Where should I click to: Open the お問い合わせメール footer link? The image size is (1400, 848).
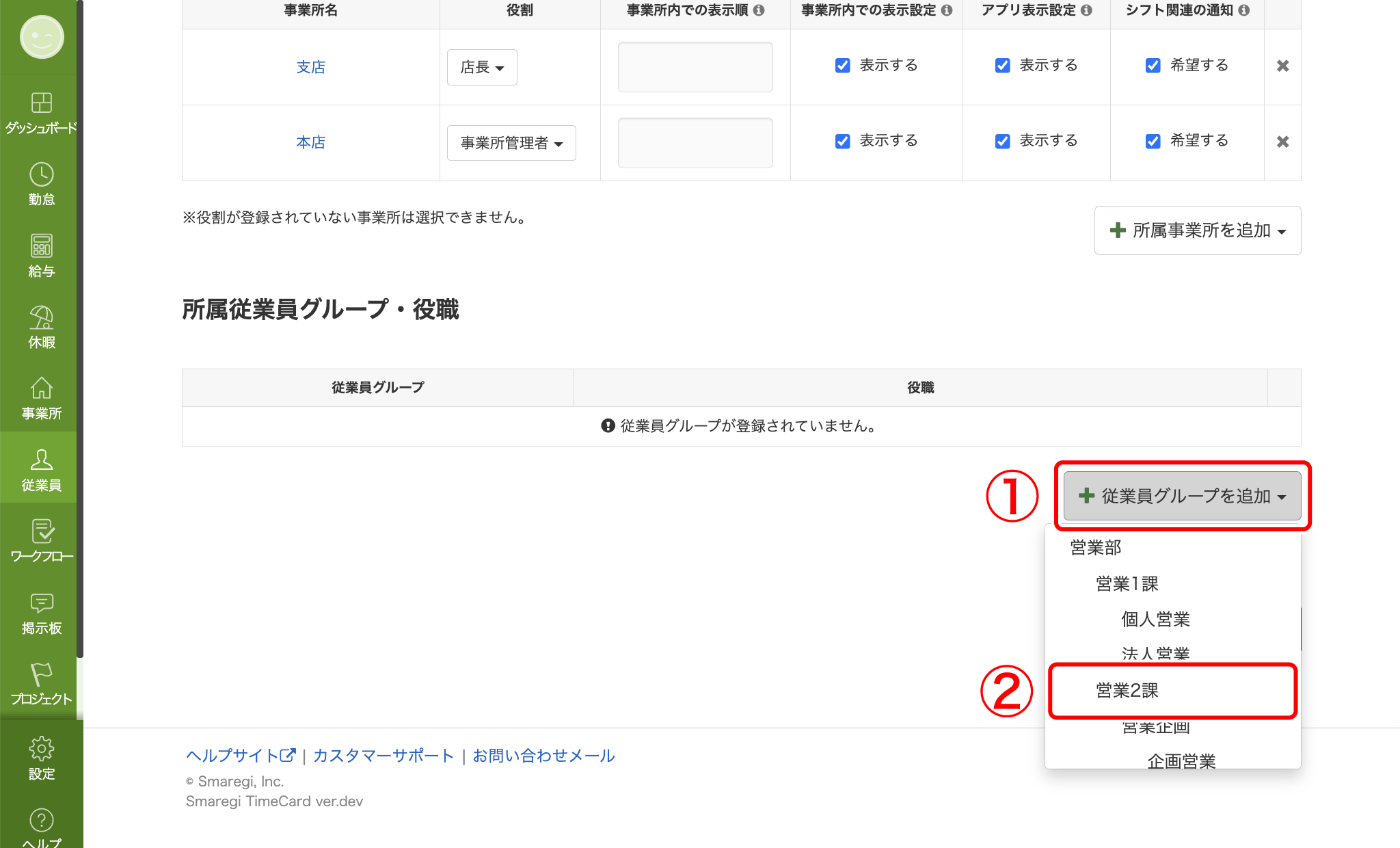[x=544, y=756]
